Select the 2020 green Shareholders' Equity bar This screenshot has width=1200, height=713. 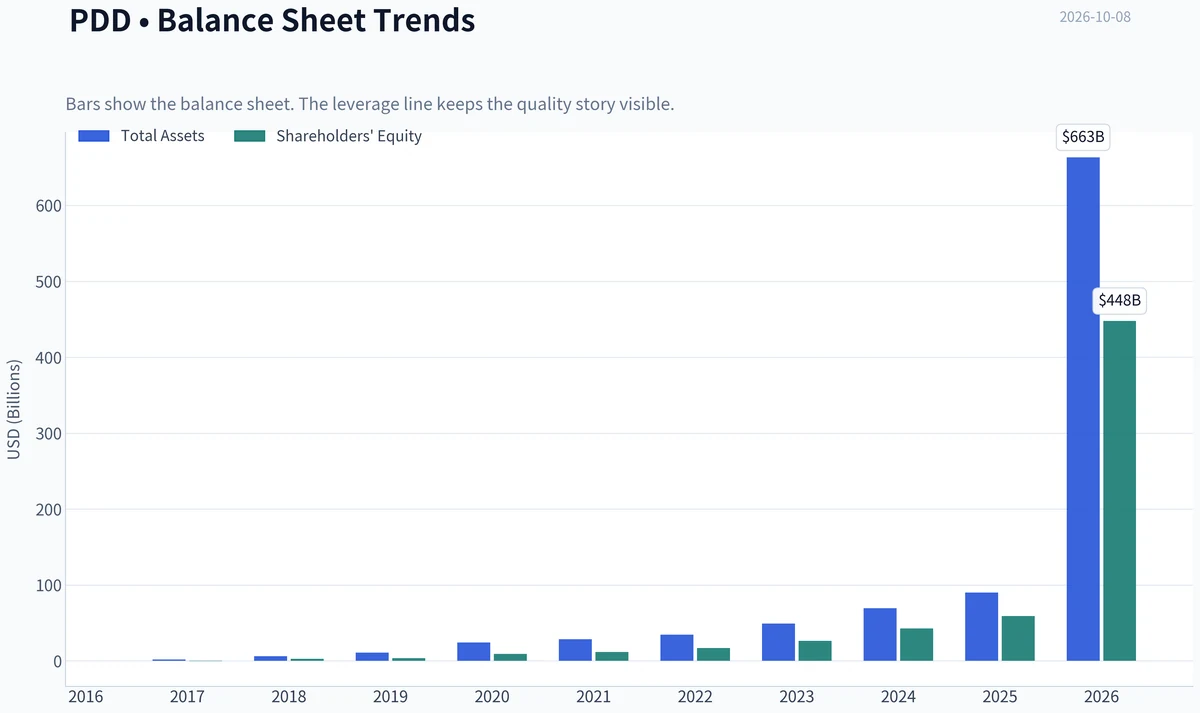click(x=510, y=657)
